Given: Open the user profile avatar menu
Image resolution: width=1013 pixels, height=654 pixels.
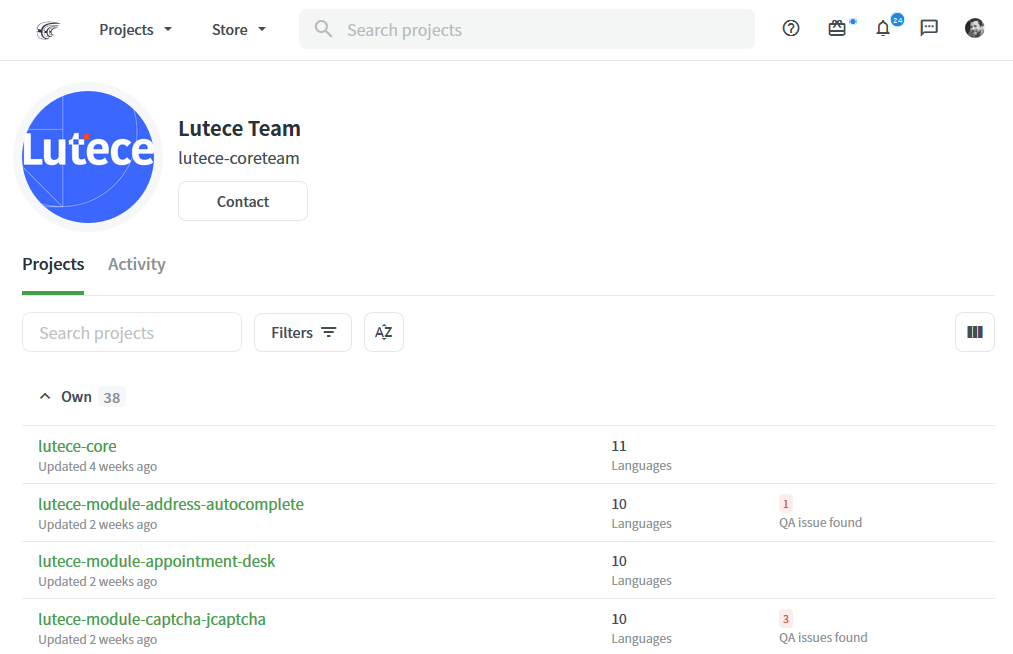Looking at the screenshot, I should 975,29.
